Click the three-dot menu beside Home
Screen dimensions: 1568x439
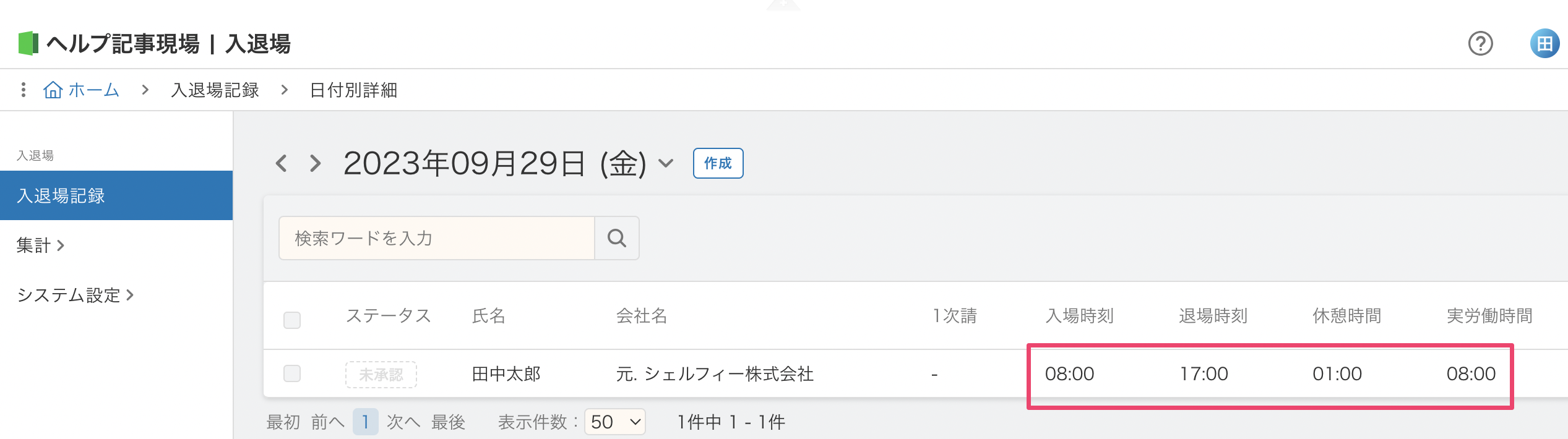pyautogui.click(x=24, y=90)
